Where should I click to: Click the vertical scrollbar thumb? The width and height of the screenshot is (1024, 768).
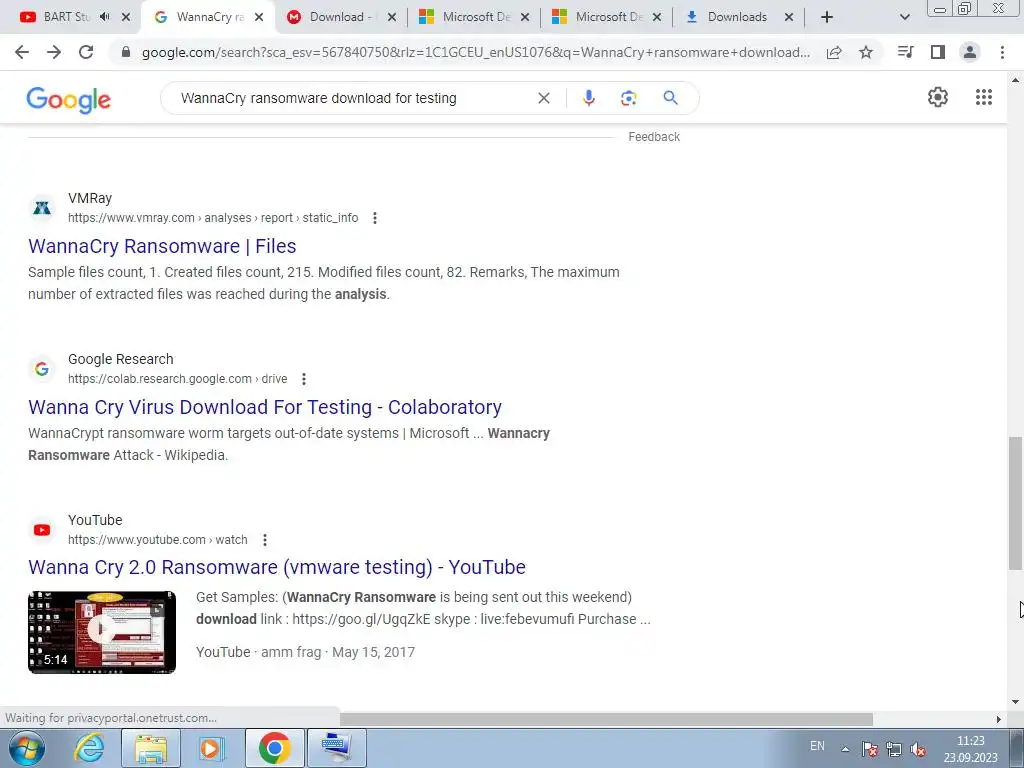coord(1015,503)
